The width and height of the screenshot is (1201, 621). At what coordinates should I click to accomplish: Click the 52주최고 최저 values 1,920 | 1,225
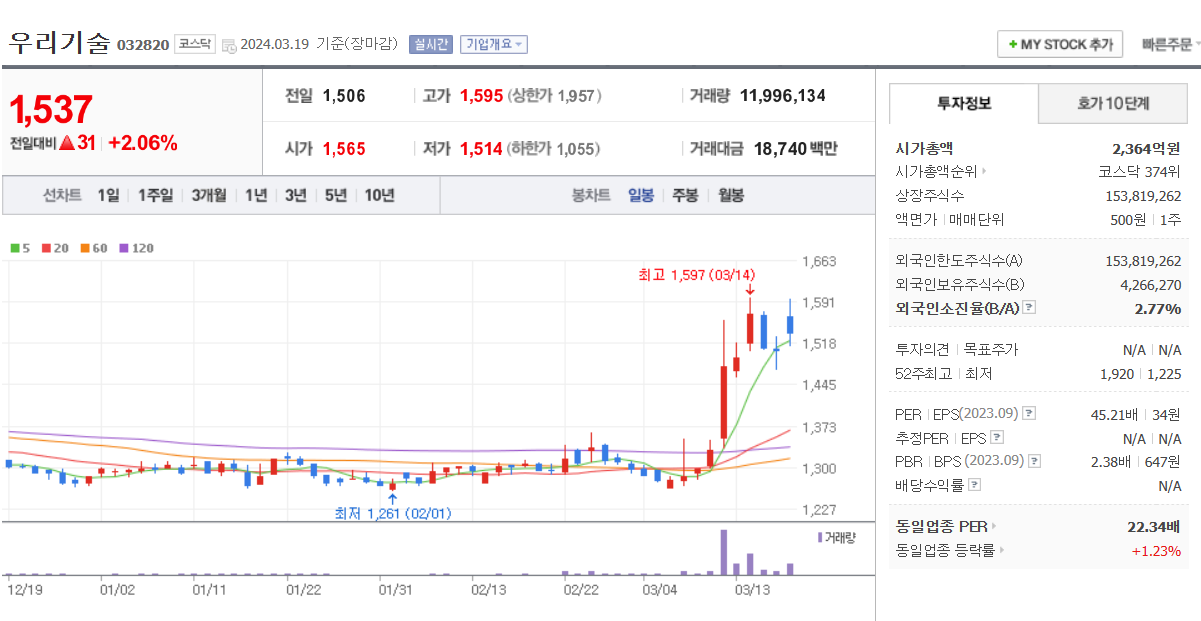1139,374
